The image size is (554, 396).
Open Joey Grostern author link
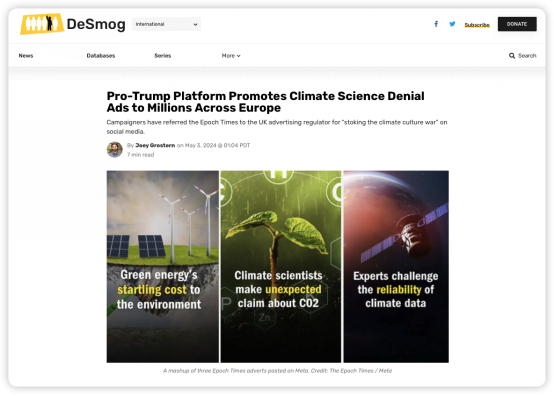155,145
